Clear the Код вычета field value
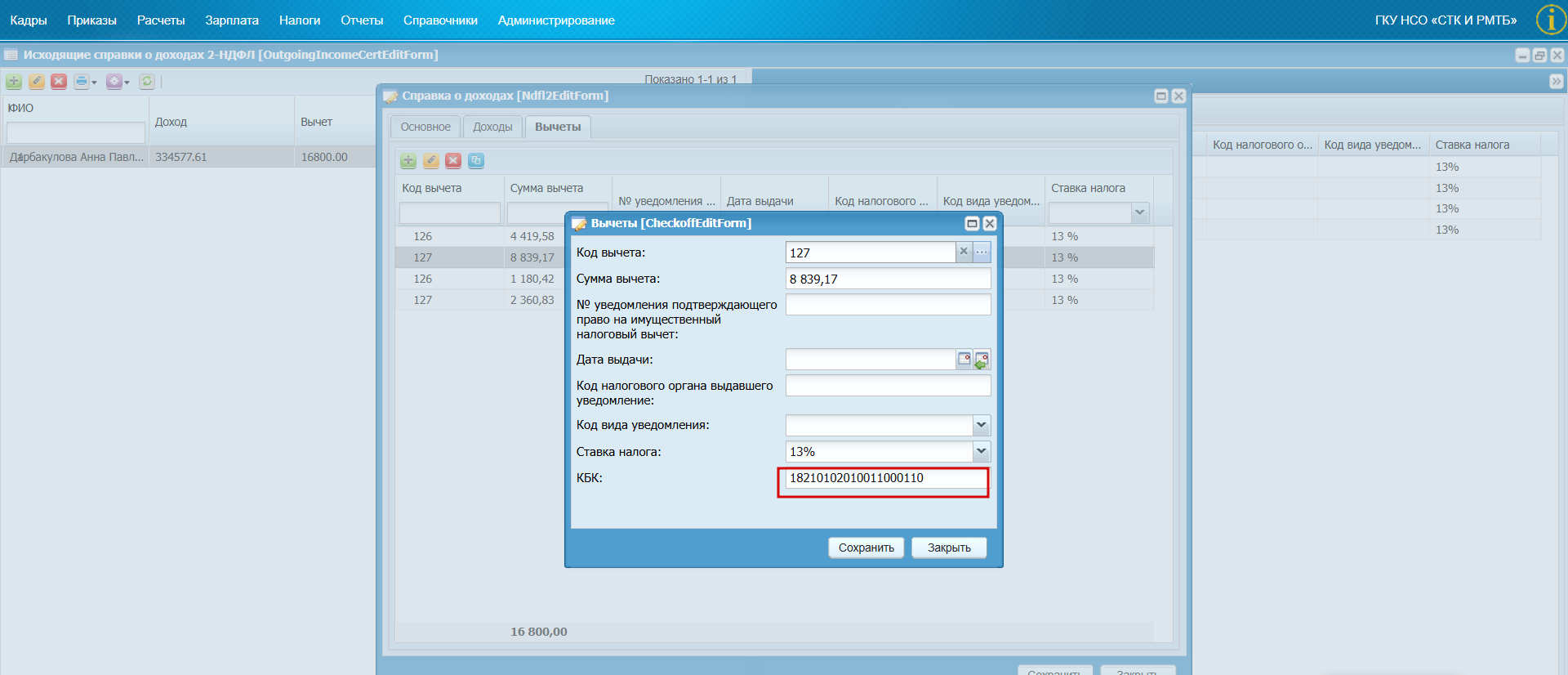 [964, 252]
